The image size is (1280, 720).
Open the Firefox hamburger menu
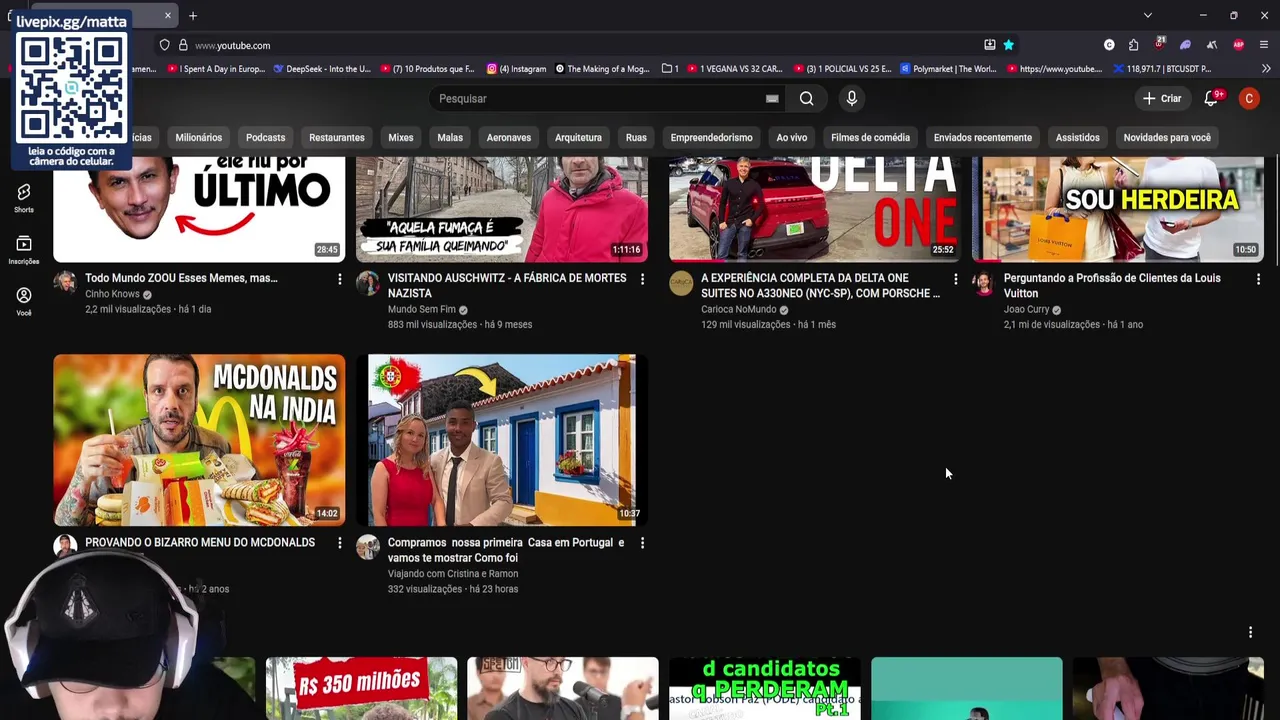click(1264, 45)
